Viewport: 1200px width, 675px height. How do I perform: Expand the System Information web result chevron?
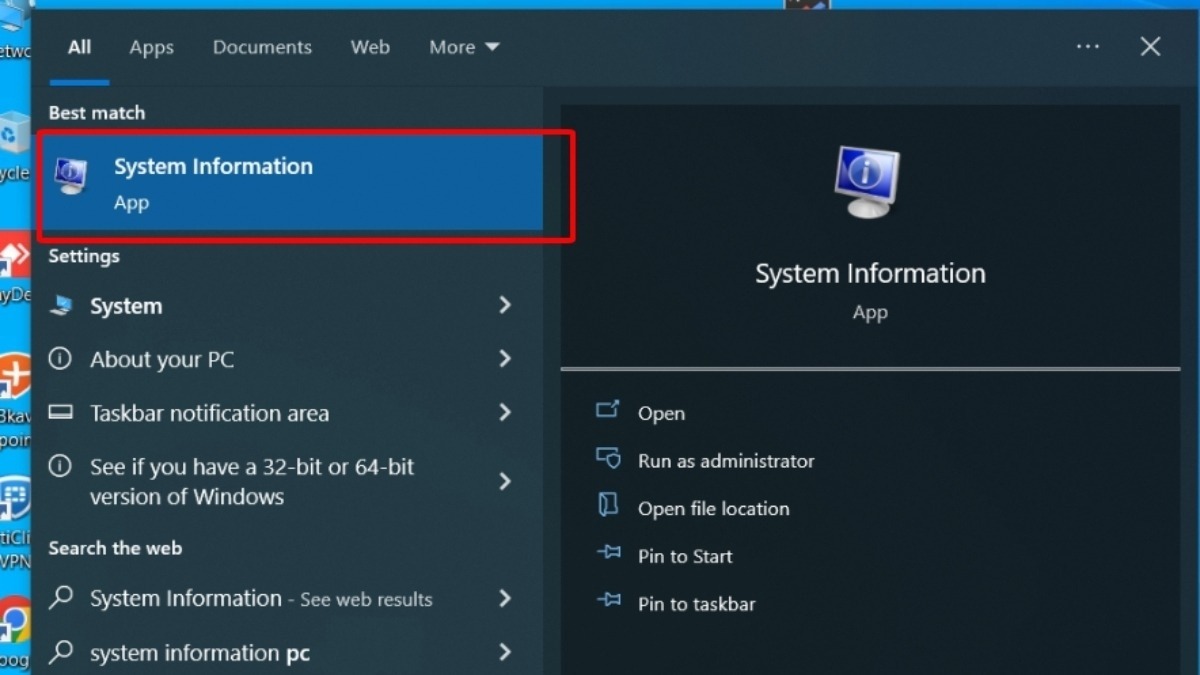pos(505,598)
